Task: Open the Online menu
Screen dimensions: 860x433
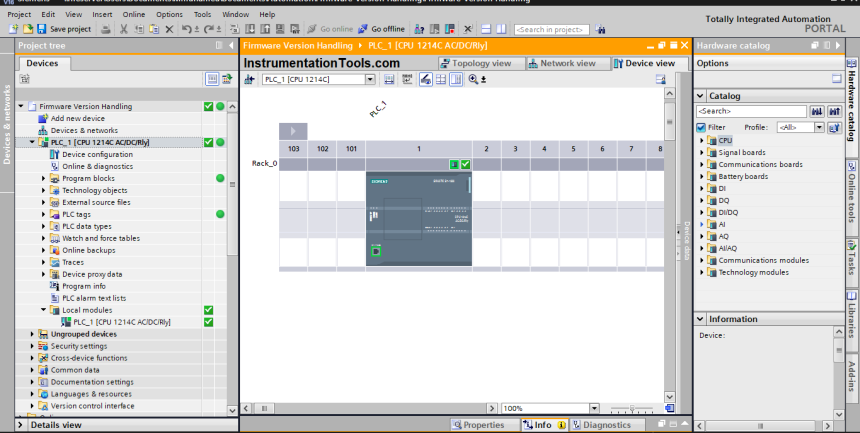Action: coord(133,15)
